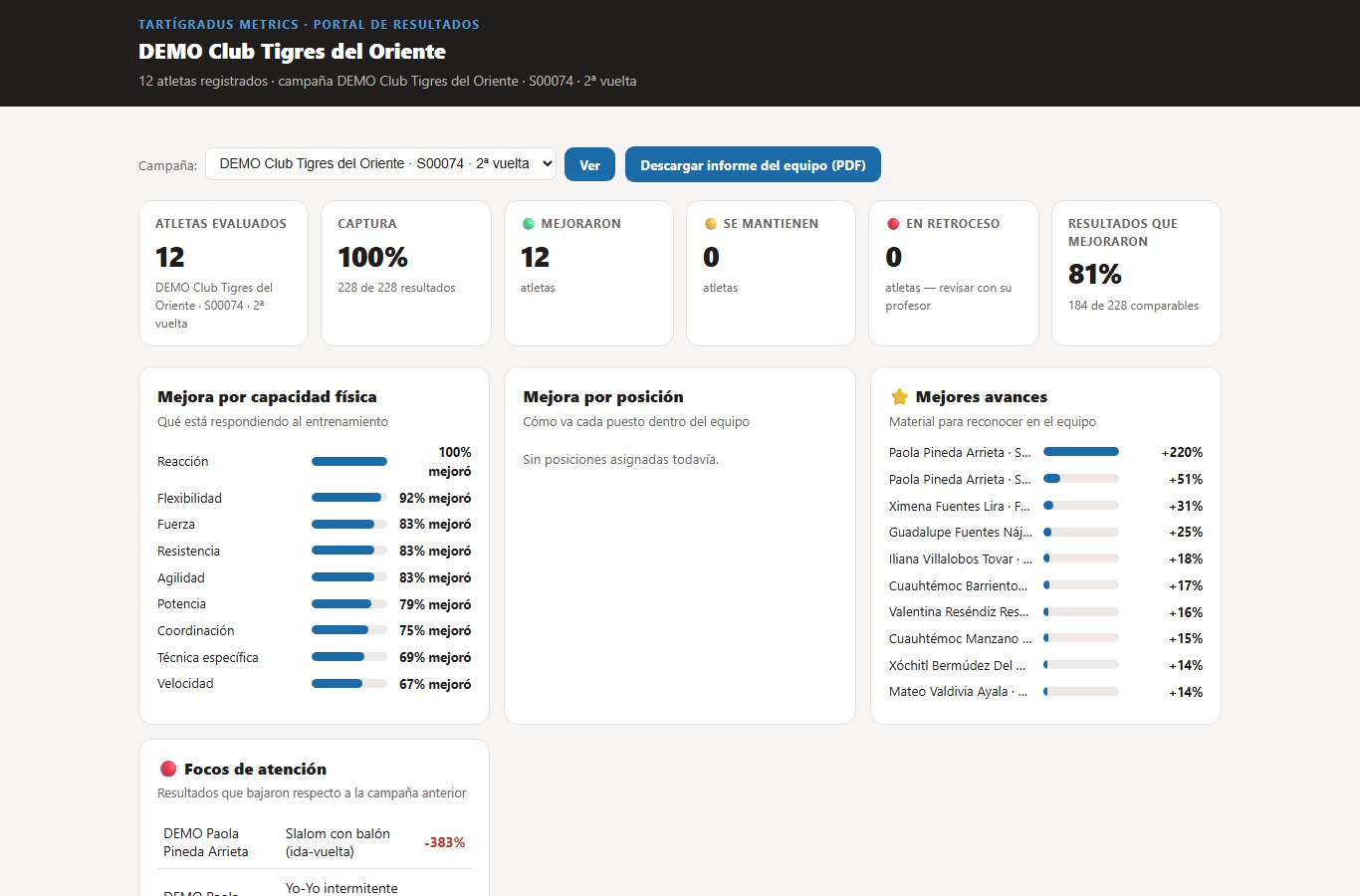Click the Cuauhtémoc Barriento entry
1360x896 pixels.
tap(1045, 585)
